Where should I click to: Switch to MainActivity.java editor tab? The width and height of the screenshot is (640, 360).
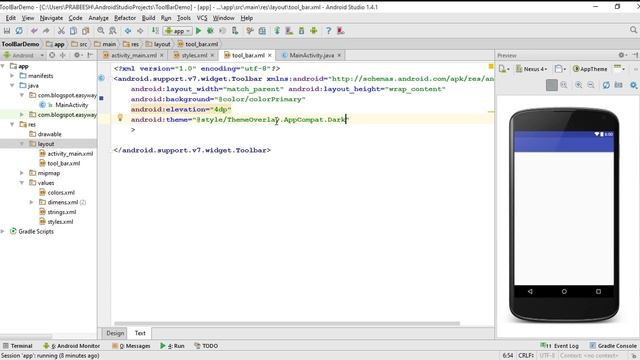[311, 55]
